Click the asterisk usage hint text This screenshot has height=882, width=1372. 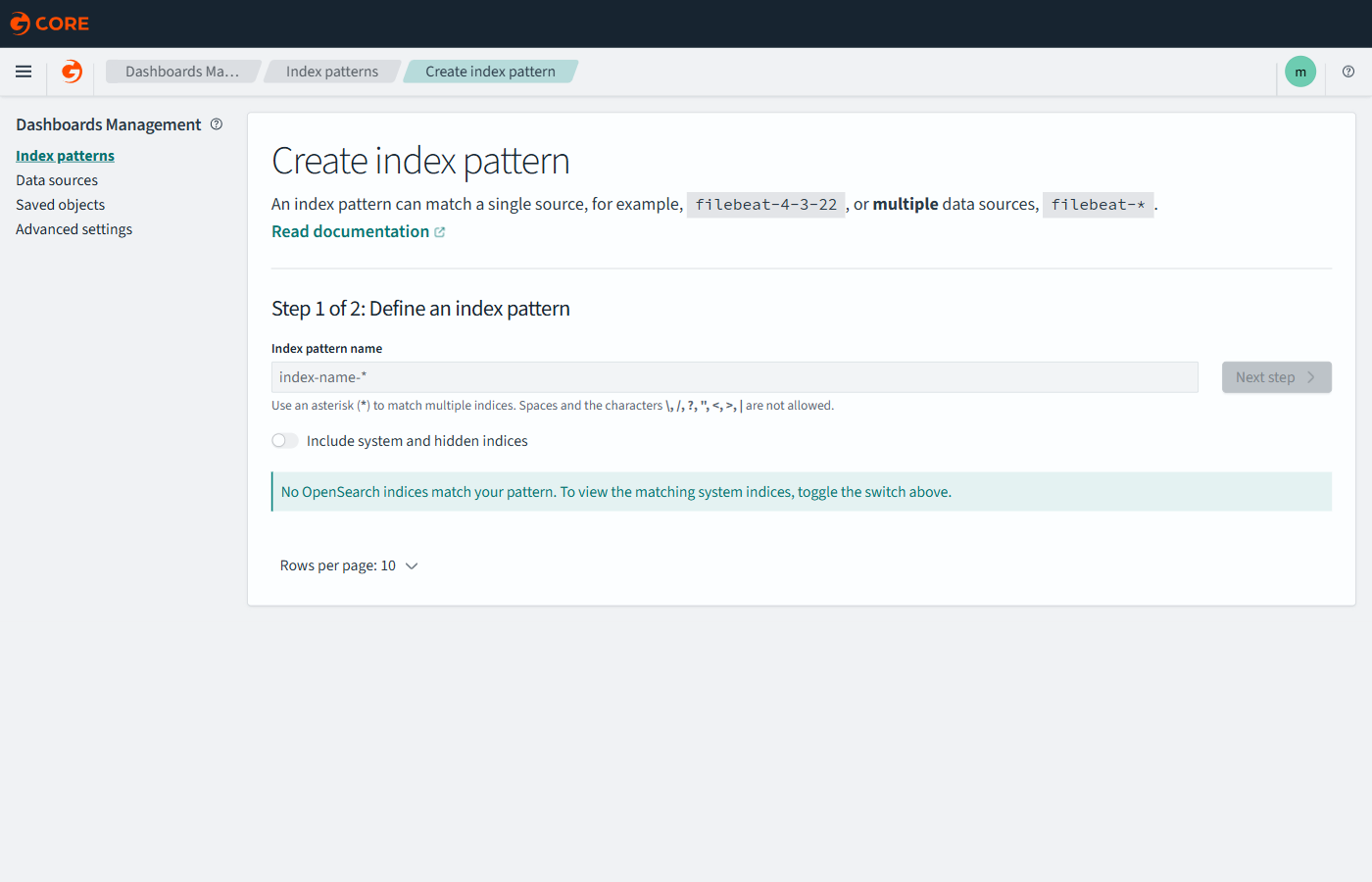[553, 406]
